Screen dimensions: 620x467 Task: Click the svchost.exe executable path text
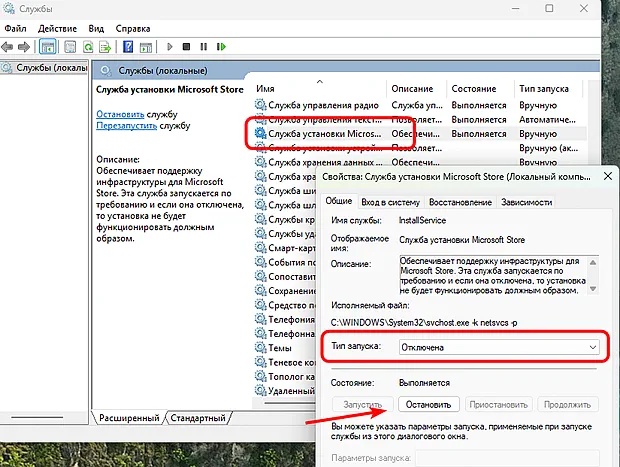pos(424,323)
